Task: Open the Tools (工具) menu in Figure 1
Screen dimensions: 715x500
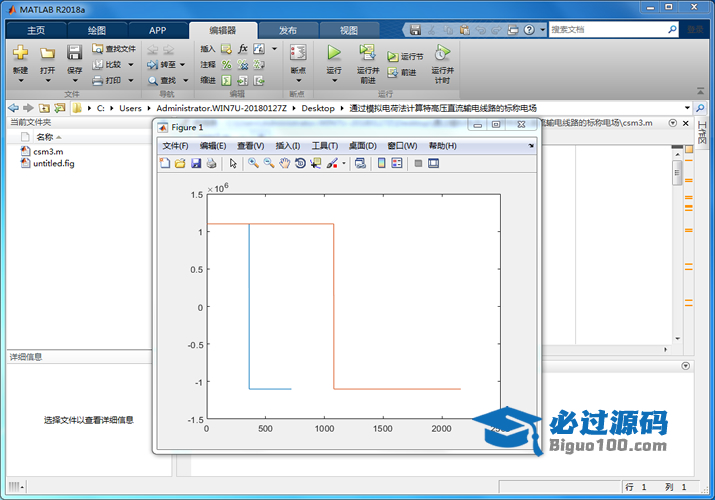Action: pyautogui.click(x=325, y=146)
